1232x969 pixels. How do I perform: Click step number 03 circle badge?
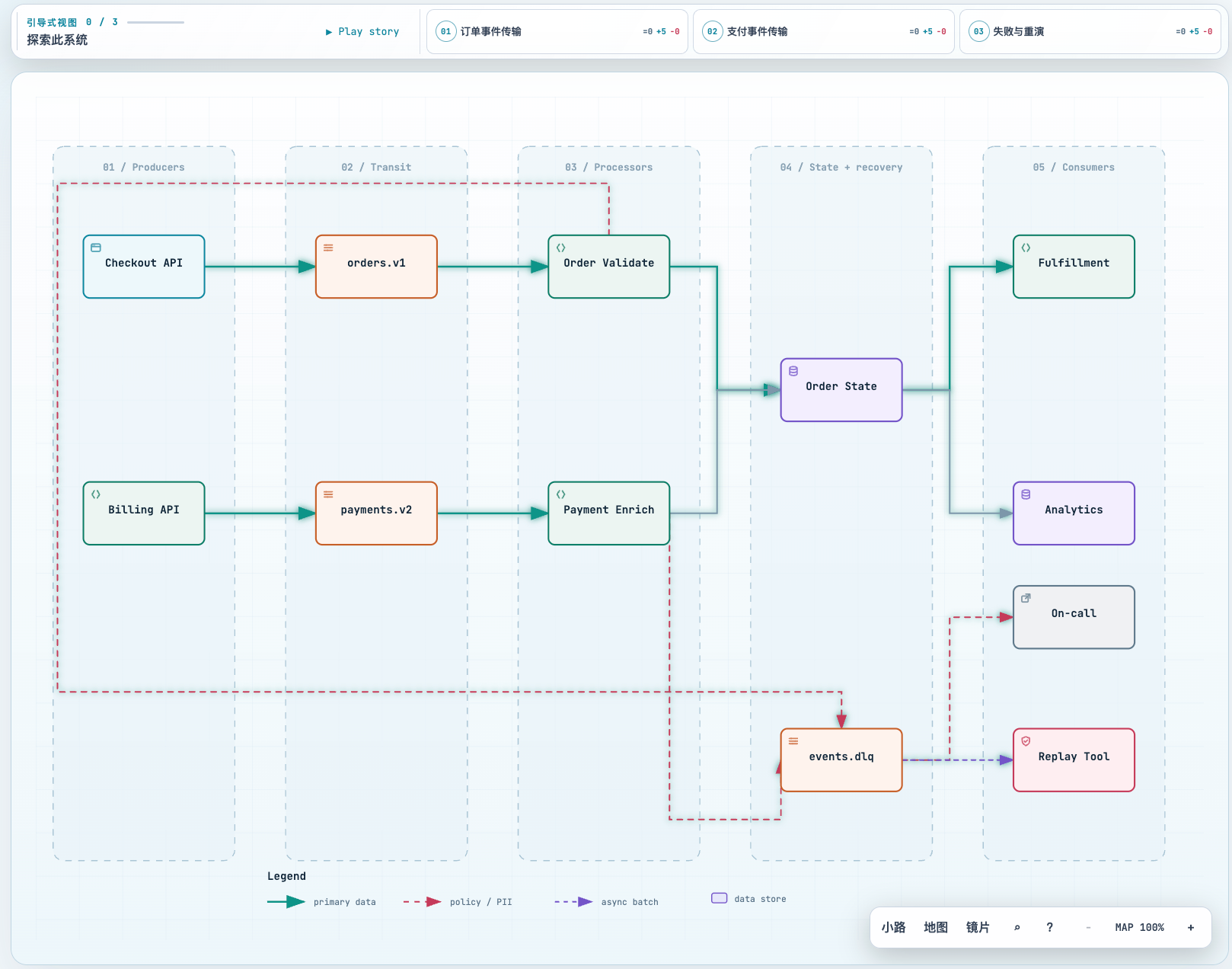[978, 31]
